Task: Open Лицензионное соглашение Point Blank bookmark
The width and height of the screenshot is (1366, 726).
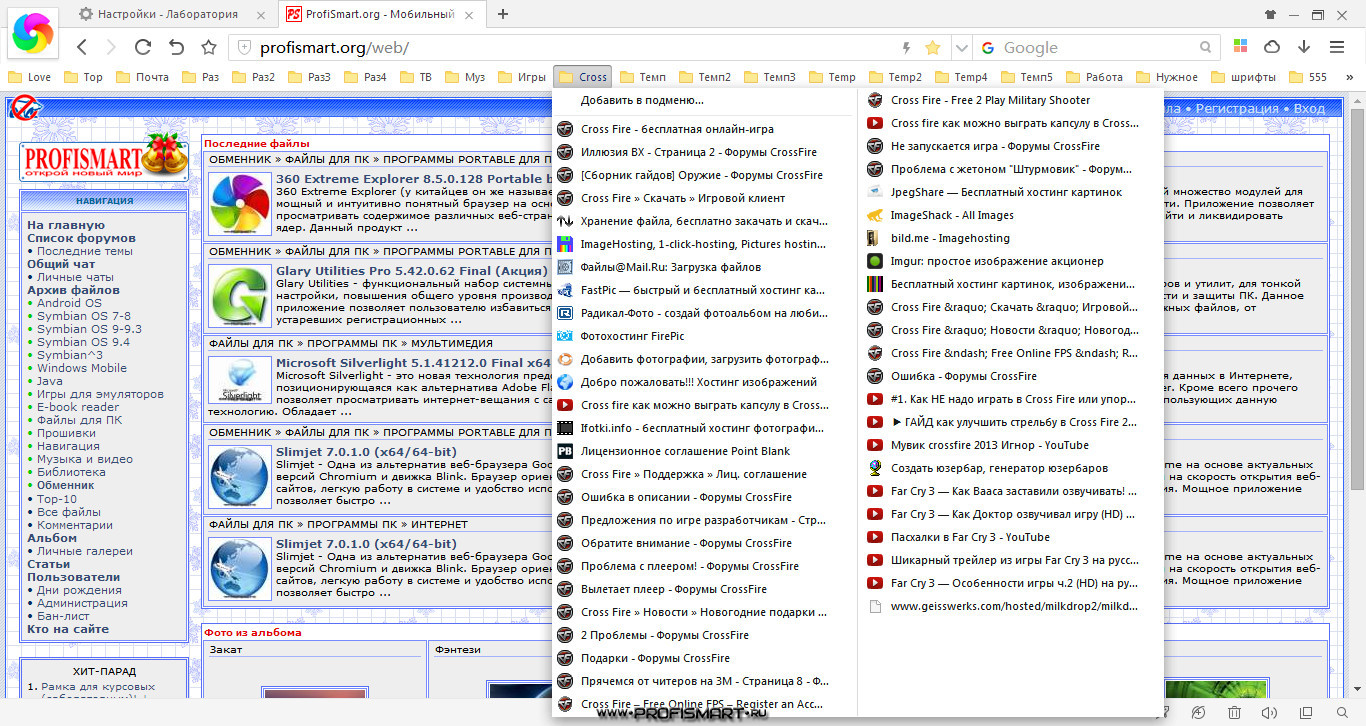Action: click(x=704, y=451)
